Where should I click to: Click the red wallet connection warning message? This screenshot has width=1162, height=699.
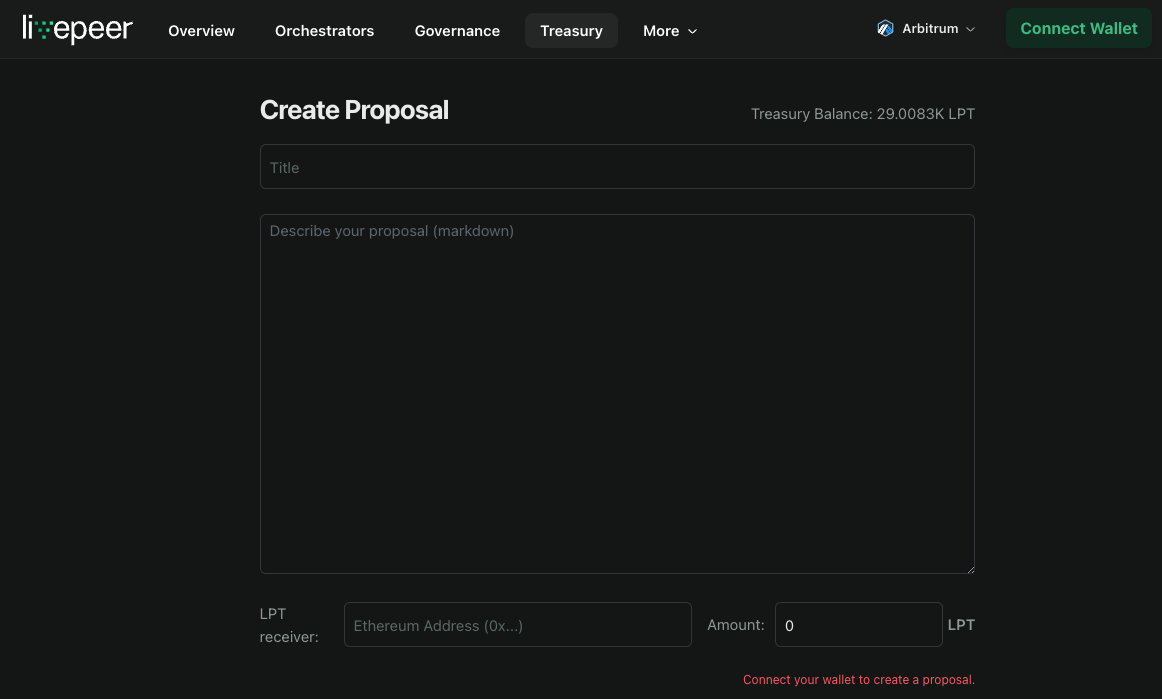(858, 679)
